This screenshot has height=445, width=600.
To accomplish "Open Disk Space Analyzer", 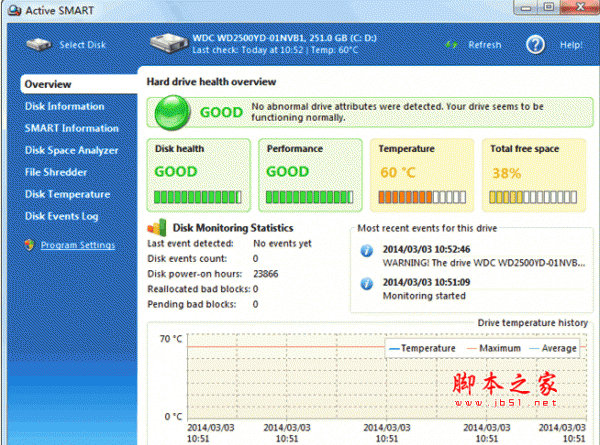I will click(72, 150).
